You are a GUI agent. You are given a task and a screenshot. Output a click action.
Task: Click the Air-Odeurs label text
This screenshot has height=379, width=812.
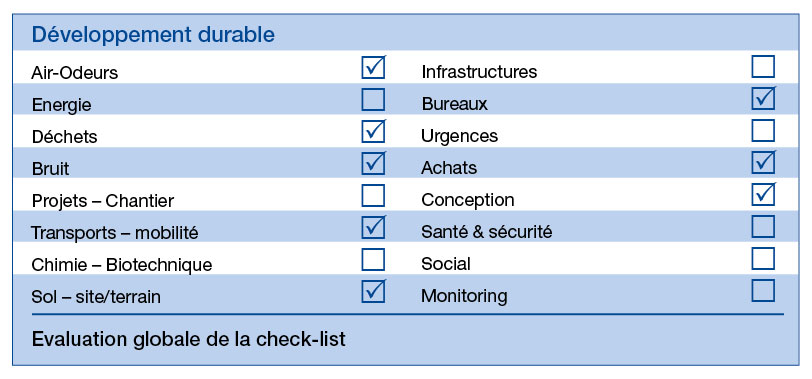coord(75,73)
